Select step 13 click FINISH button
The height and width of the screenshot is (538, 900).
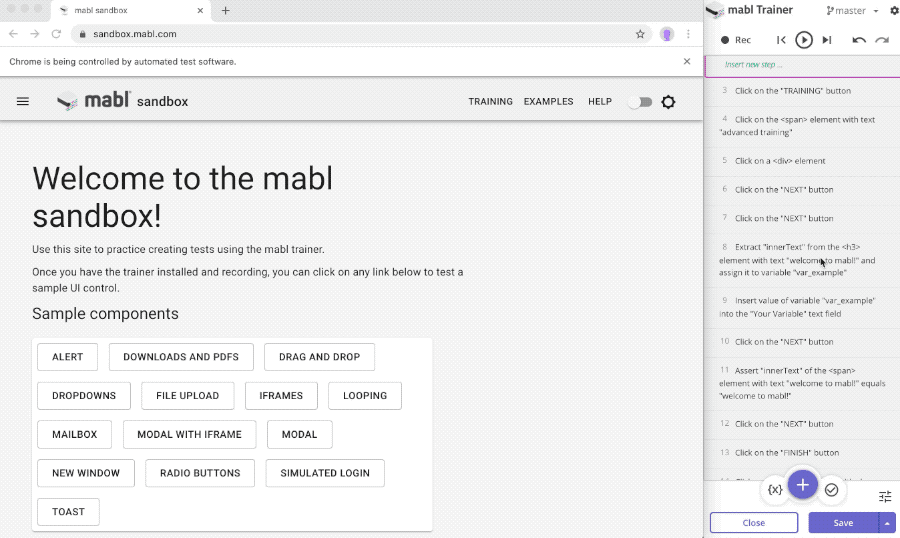pos(802,452)
